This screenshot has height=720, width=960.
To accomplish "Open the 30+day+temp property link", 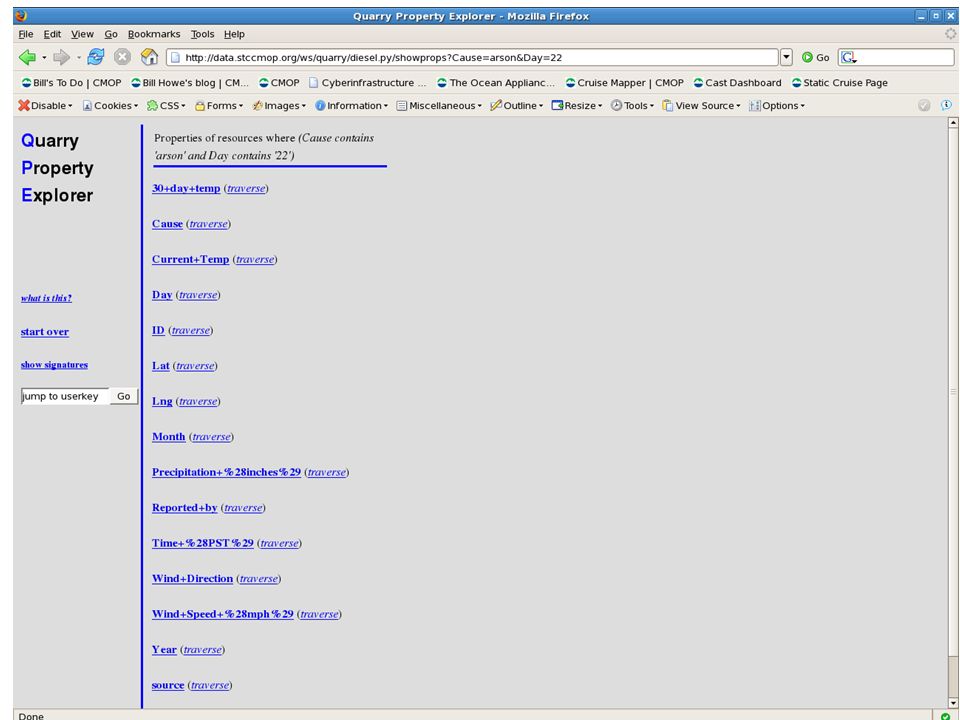I will pyautogui.click(x=186, y=188).
